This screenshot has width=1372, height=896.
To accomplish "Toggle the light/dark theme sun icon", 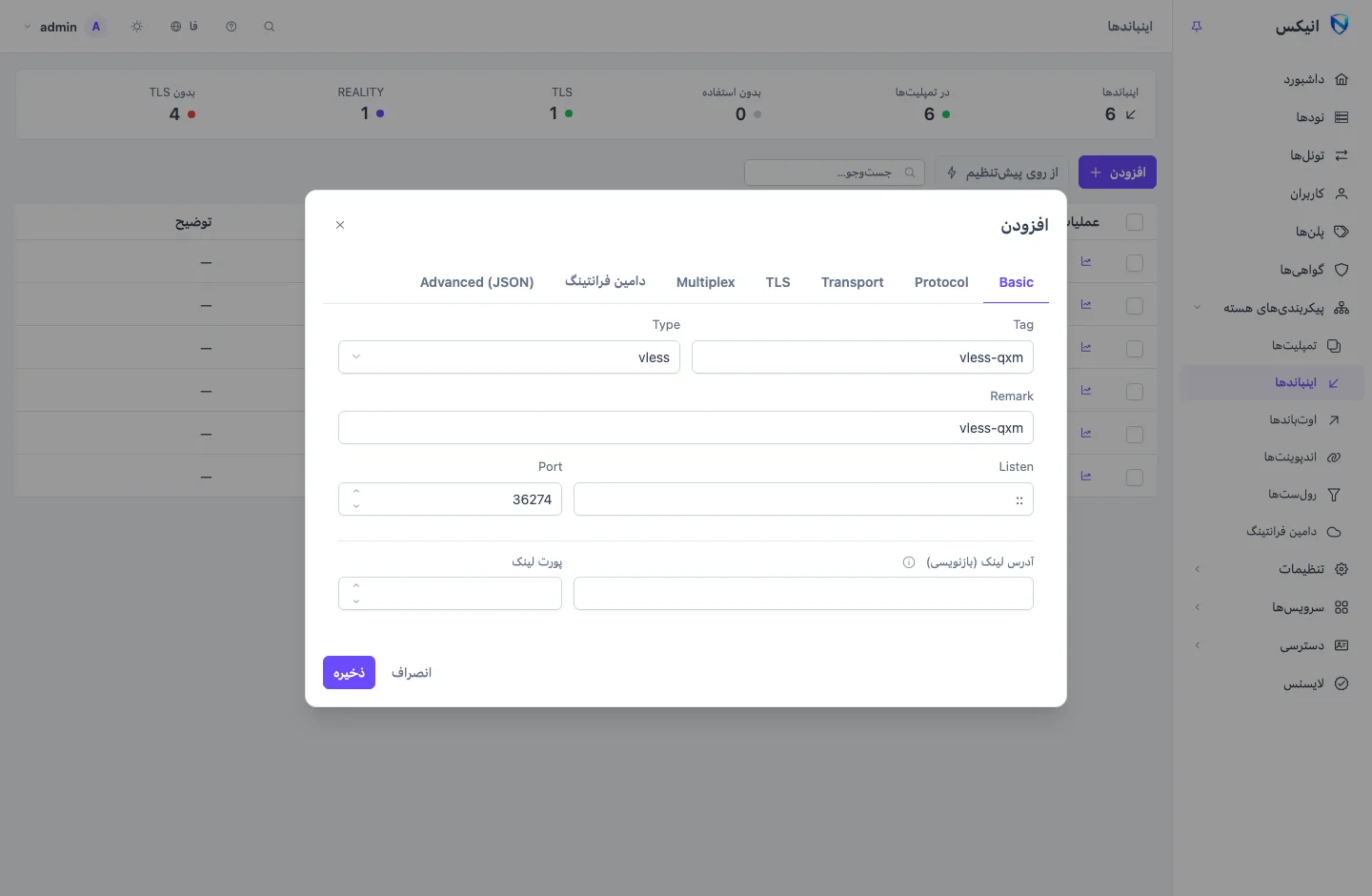I will point(137,27).
